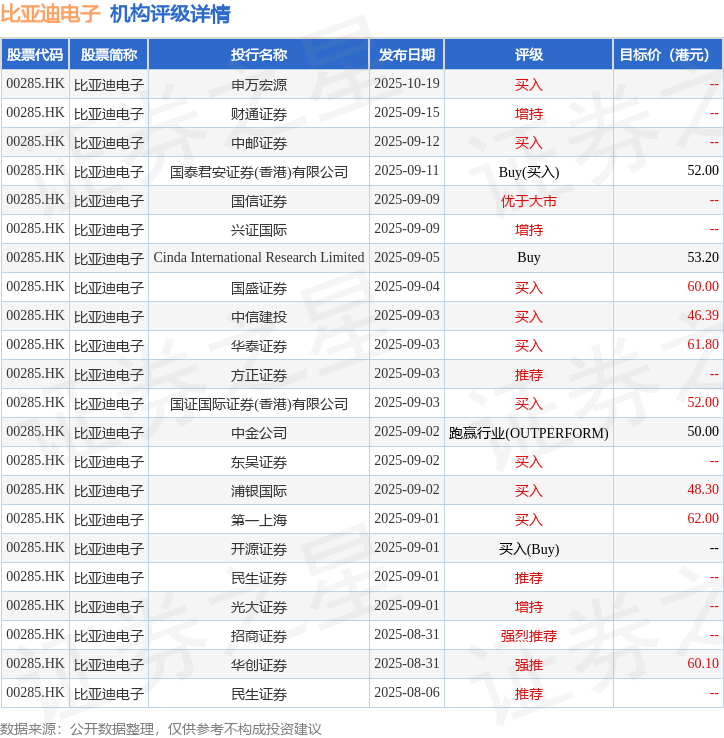The height and width of the screenshot is (738, 724).
Task: Click the 62.00 target price
Action: pyautogui.click(x=703, y=519)
